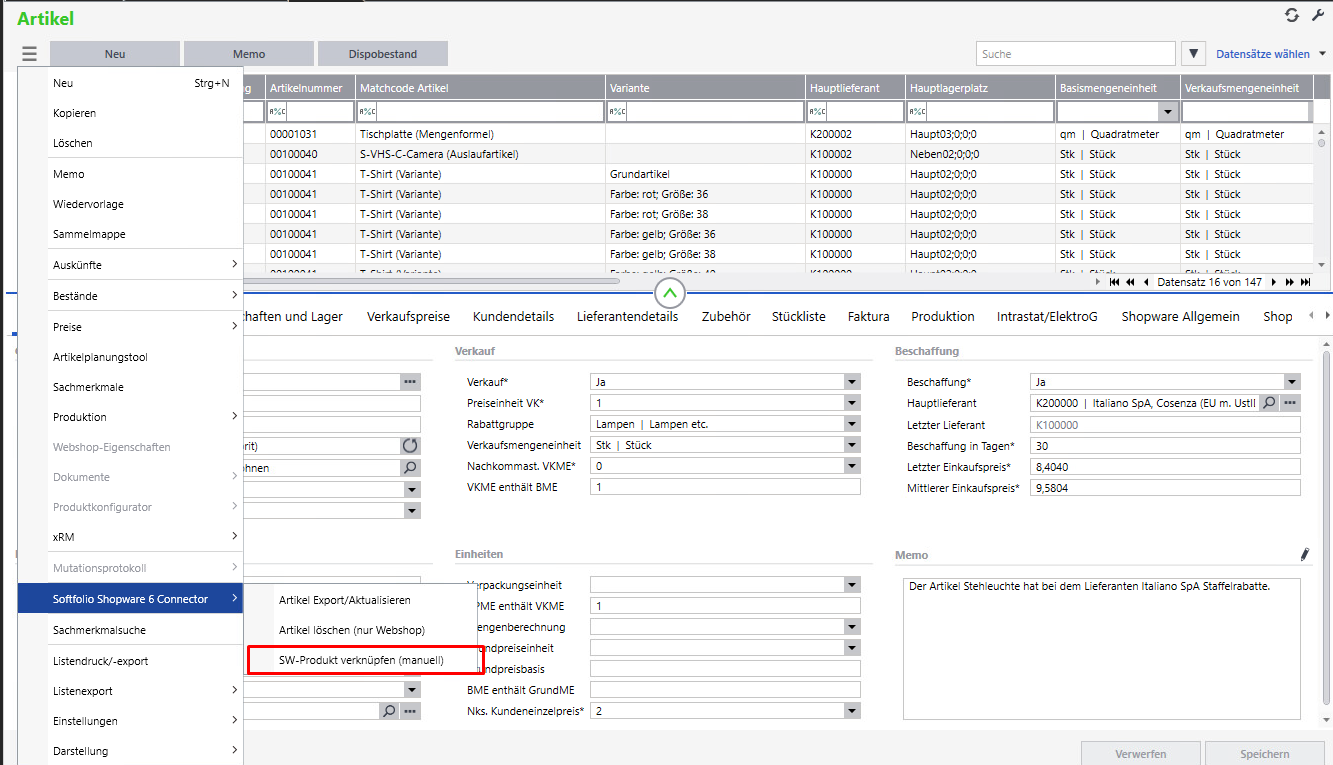The height and width of the screenshot is (765, 1333).
Task: Expand the Rabattgruppe dropdown
Action: (x=851, y=424)
